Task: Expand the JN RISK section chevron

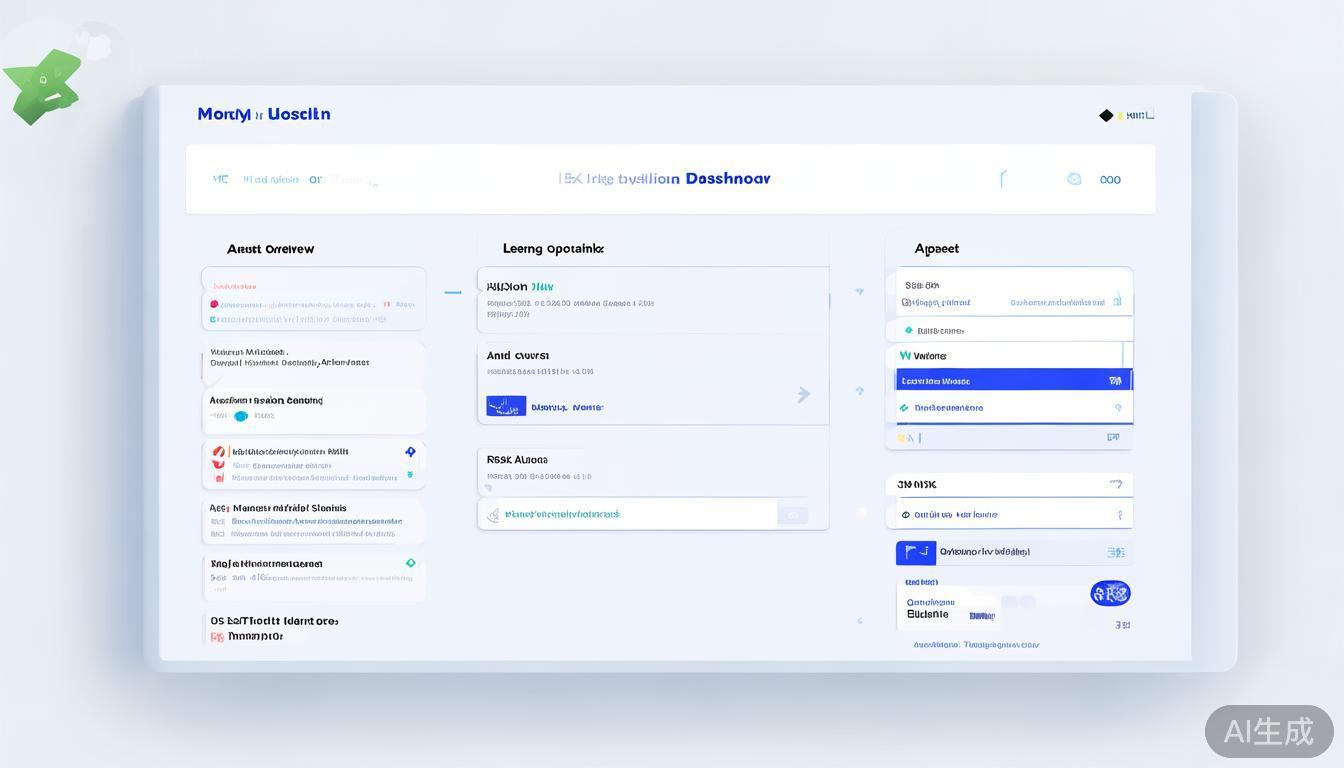Action: [x=1116, y=484]
